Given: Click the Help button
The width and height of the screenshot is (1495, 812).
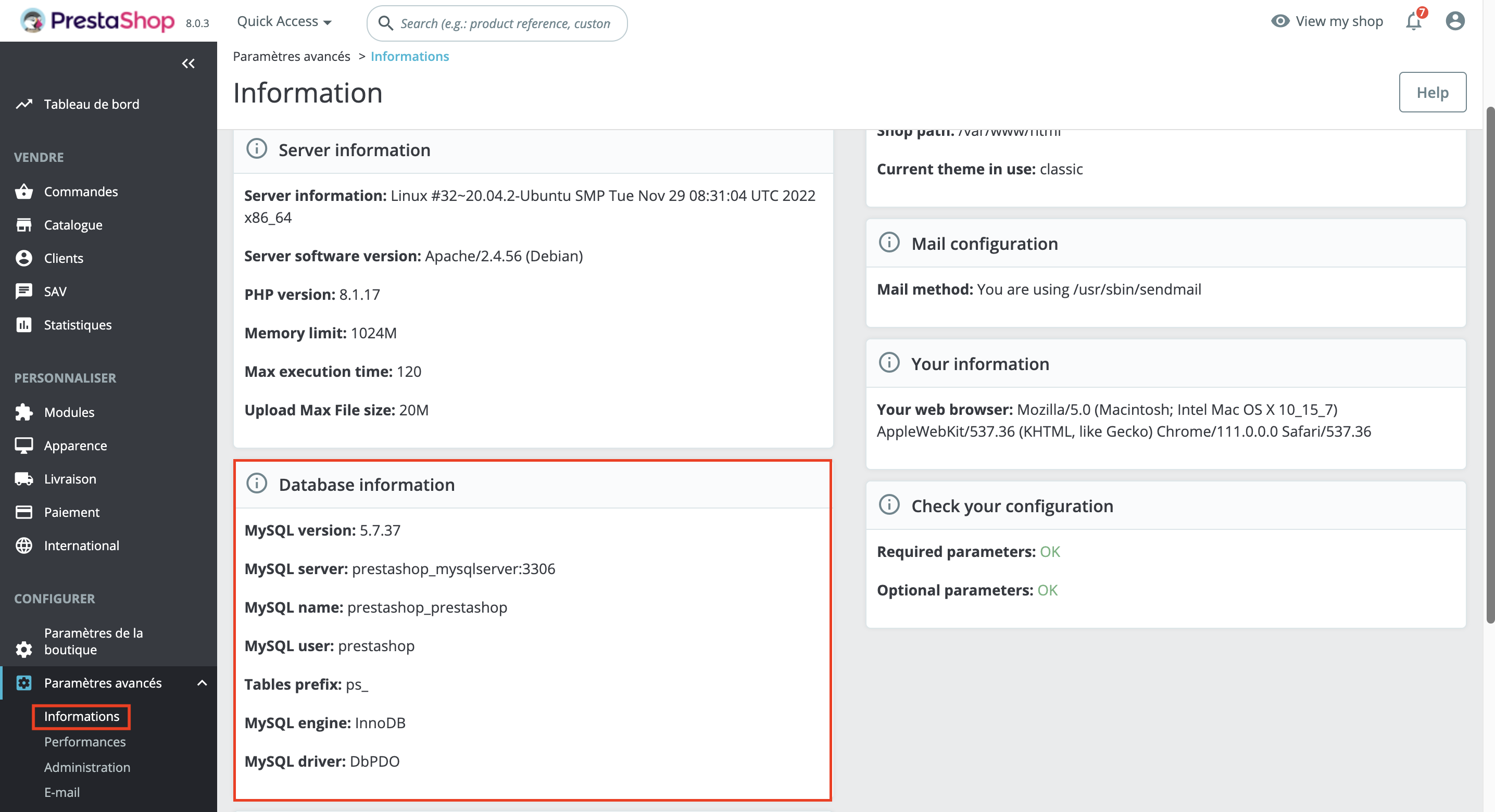Looking at the screenshot, I should [x=1433, y=92].
